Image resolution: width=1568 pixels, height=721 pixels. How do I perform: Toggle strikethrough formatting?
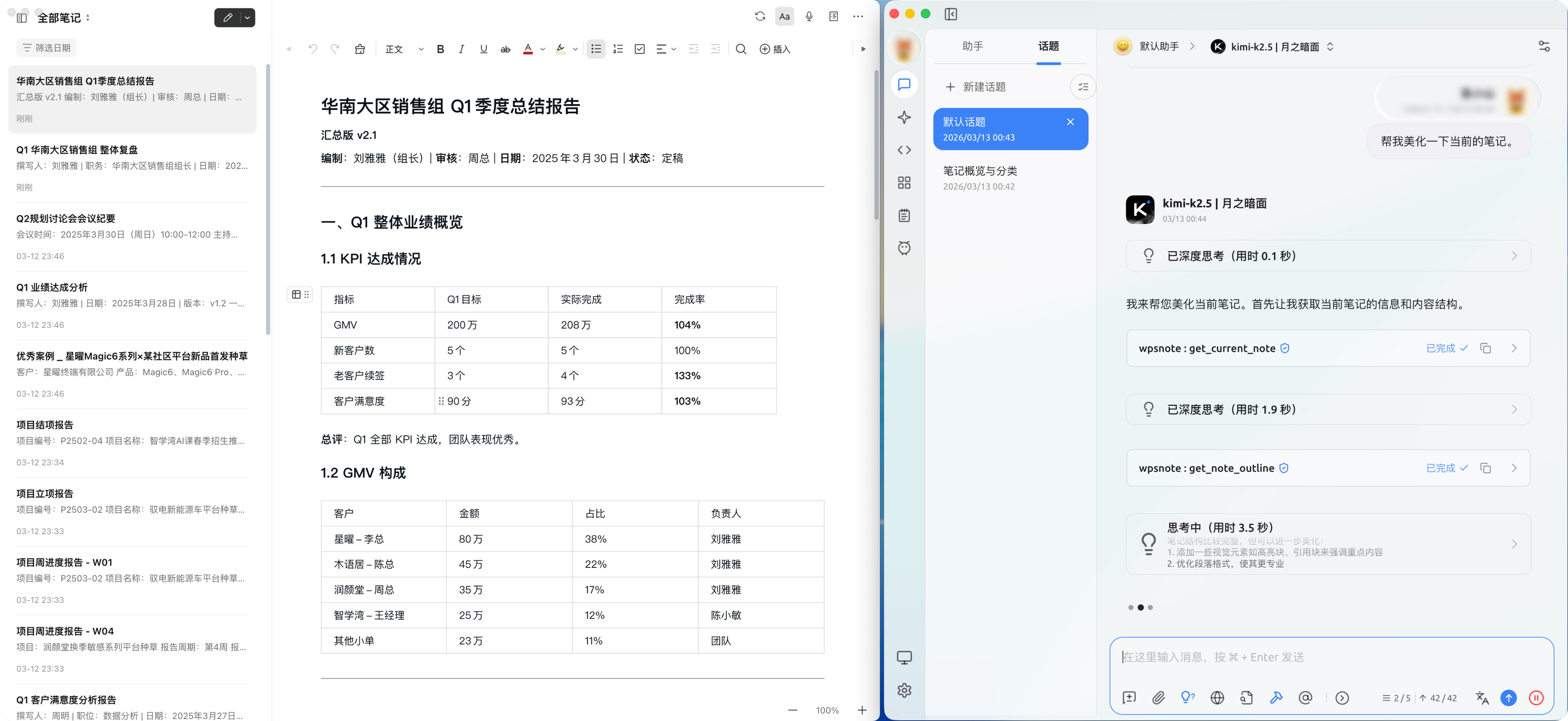tap(505, 49)
